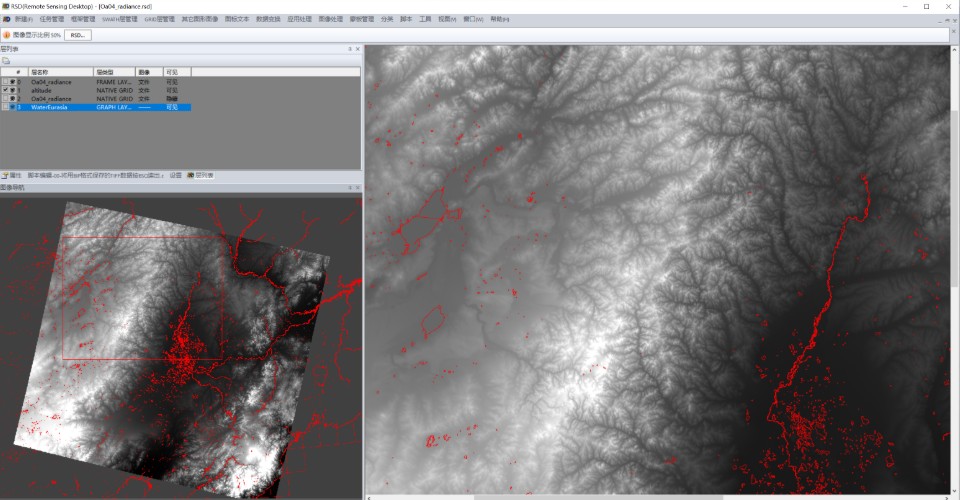Open the 任务管理 menu
The height and width of the screenshot is (500, 960).
point(51,19)
